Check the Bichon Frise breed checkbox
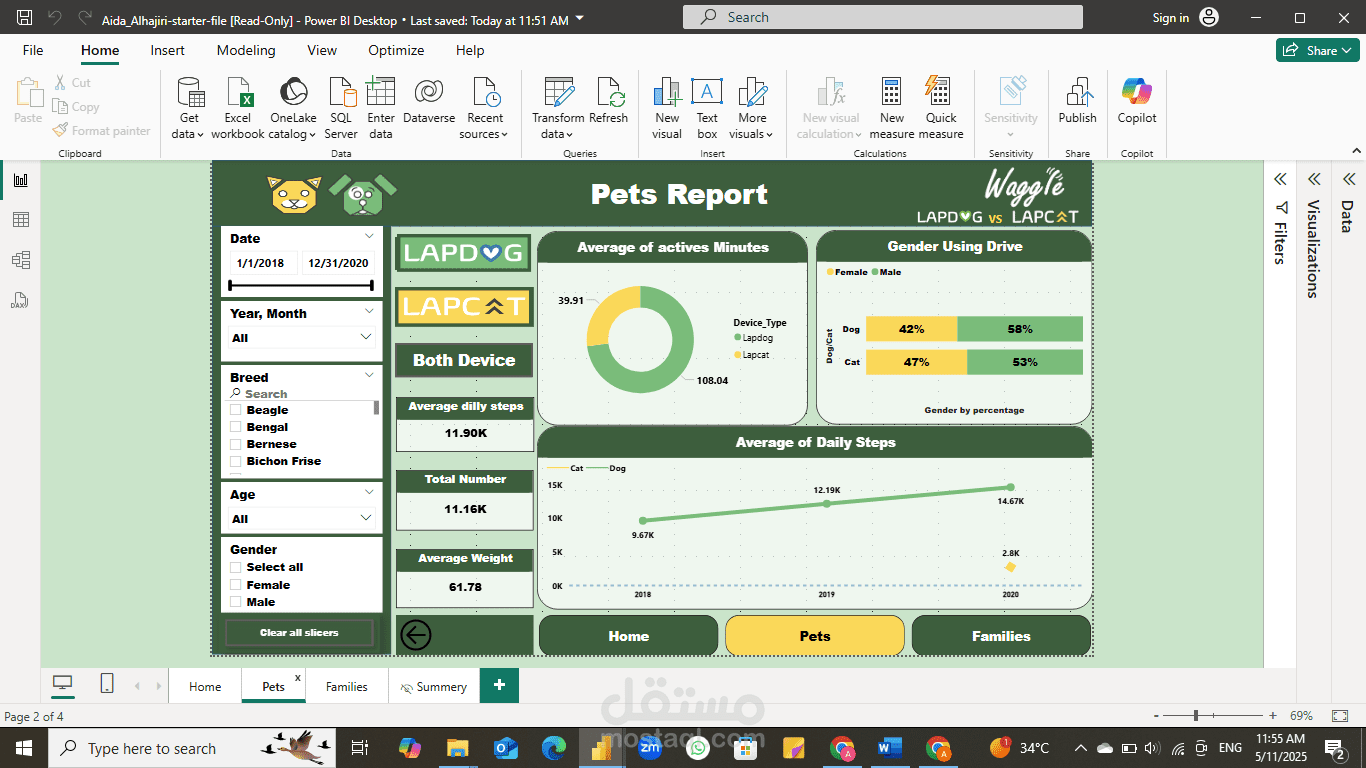This screenshot has width=1366, height=768. click(x=236, y=461)
